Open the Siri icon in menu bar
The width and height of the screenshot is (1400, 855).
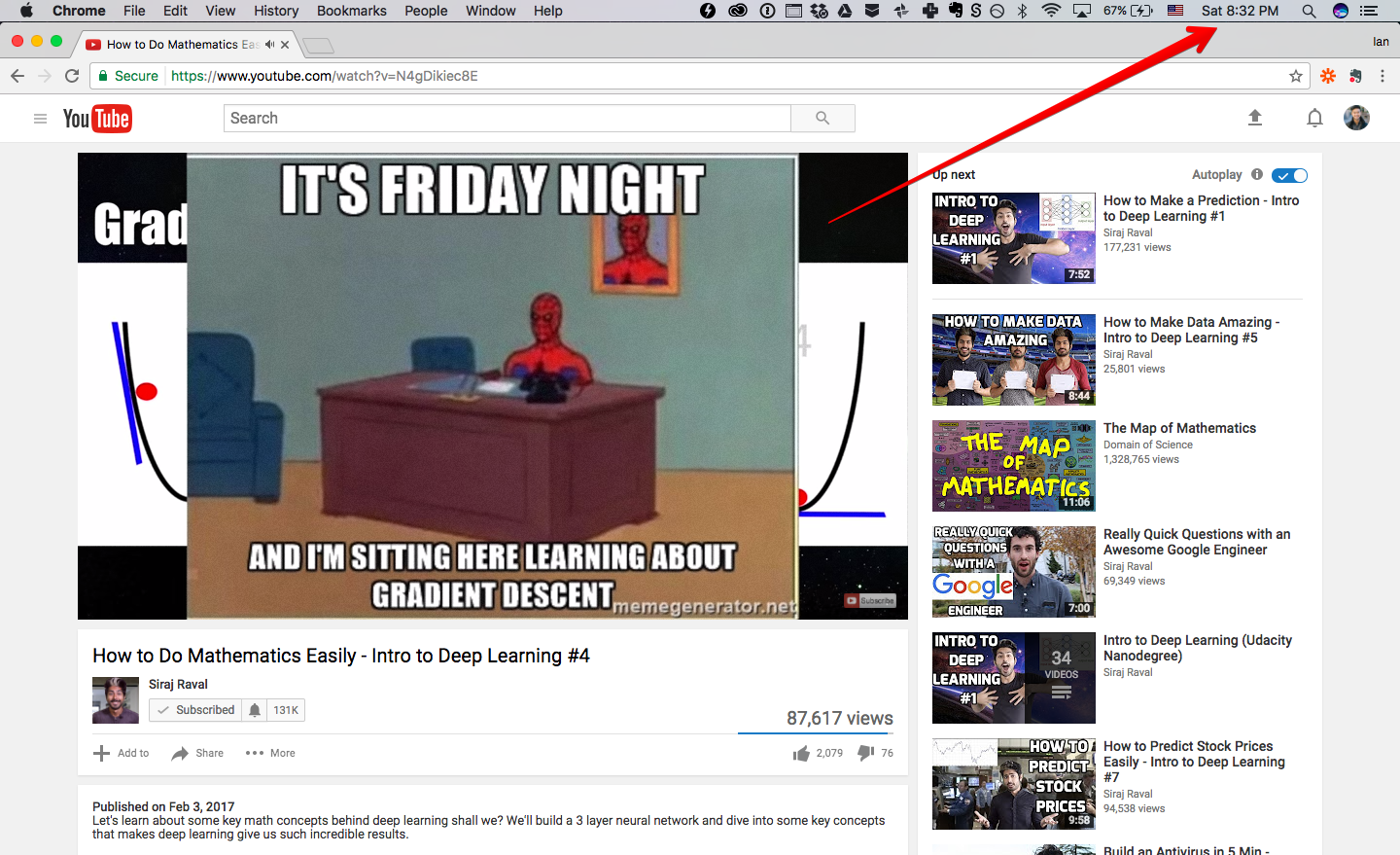coord(1341,11)
